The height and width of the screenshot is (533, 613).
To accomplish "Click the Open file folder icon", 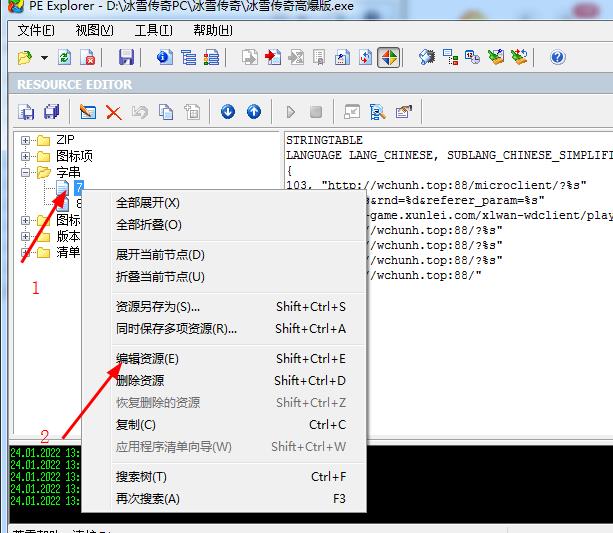I will (25, 58).
